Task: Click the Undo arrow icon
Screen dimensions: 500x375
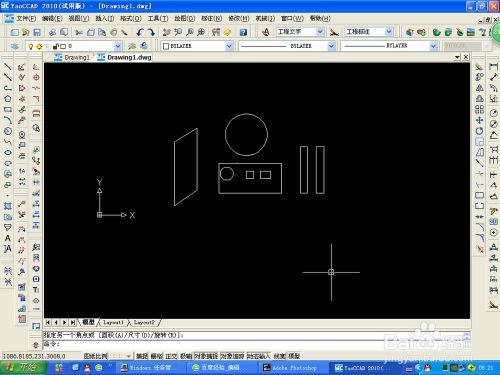Action: tap(140, 32)
